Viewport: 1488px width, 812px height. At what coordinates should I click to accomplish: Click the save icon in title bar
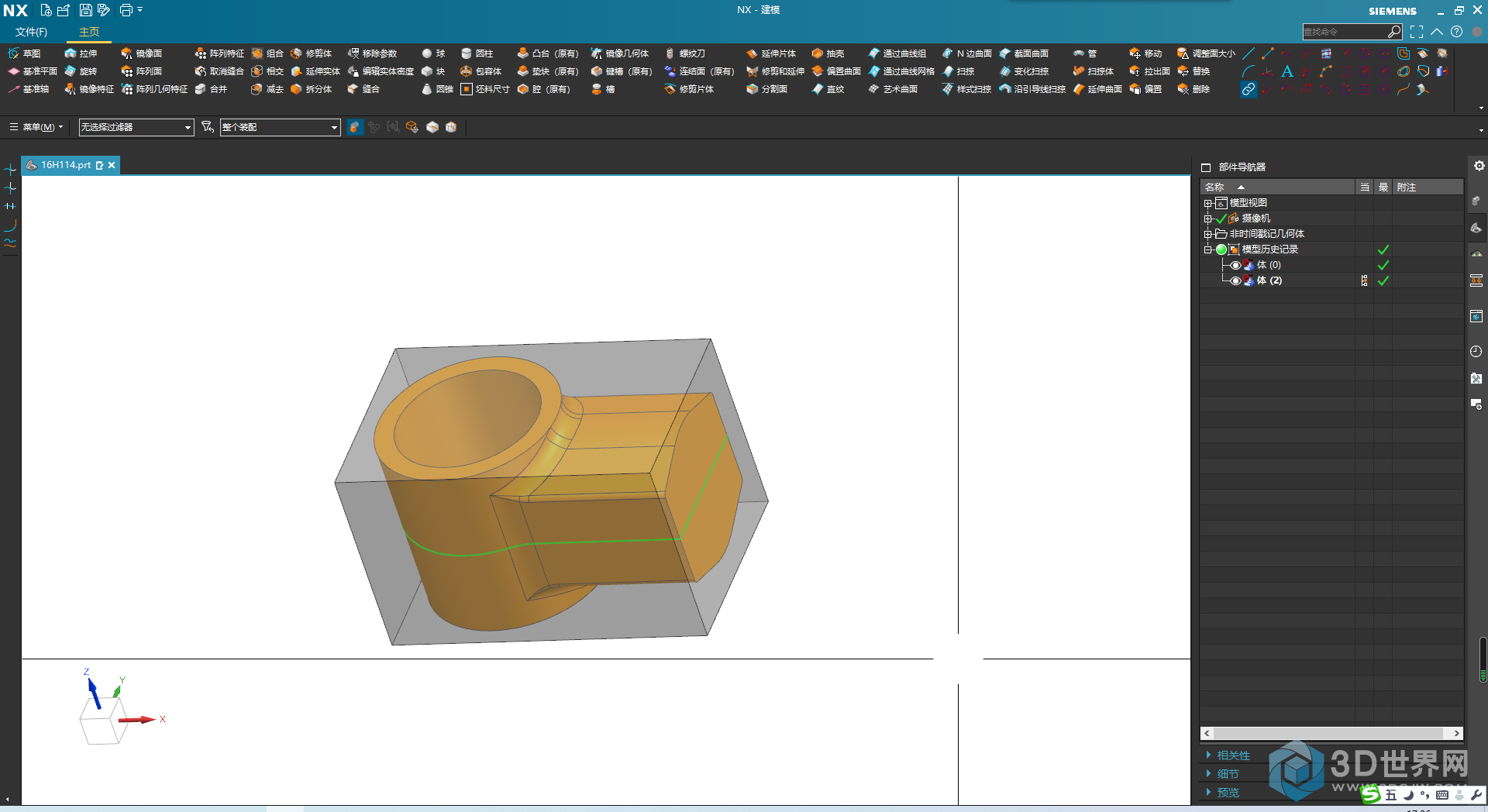point(85,10)
